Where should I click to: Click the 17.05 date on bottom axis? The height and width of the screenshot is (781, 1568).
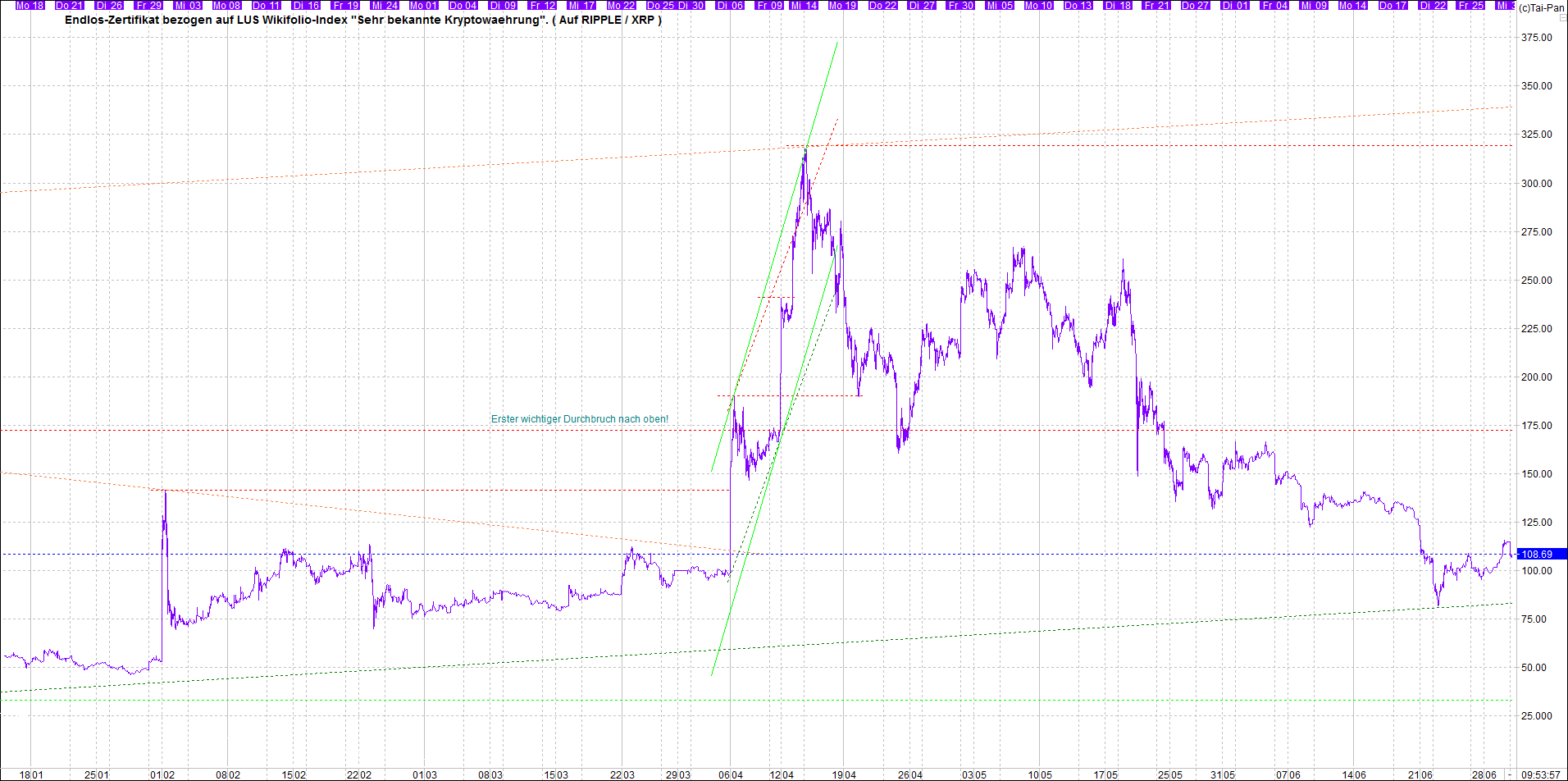[1105, 774]
